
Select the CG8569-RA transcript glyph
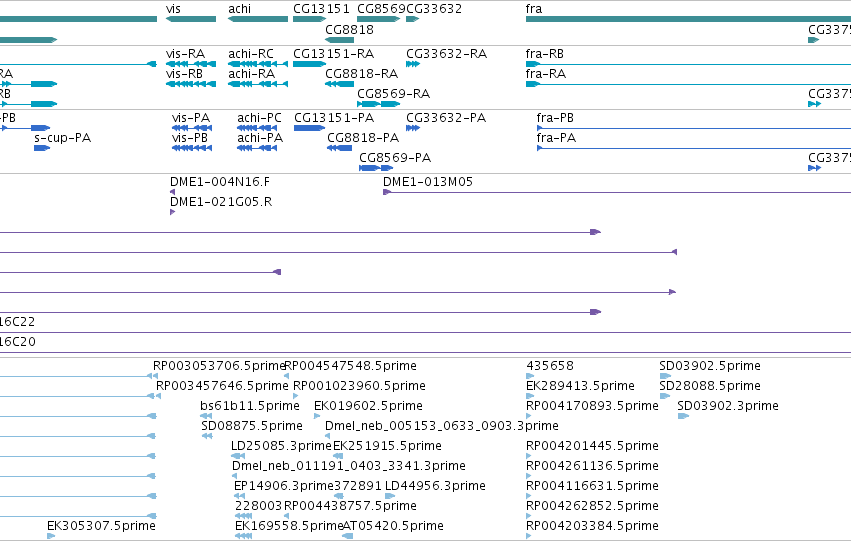click(378, 104)
